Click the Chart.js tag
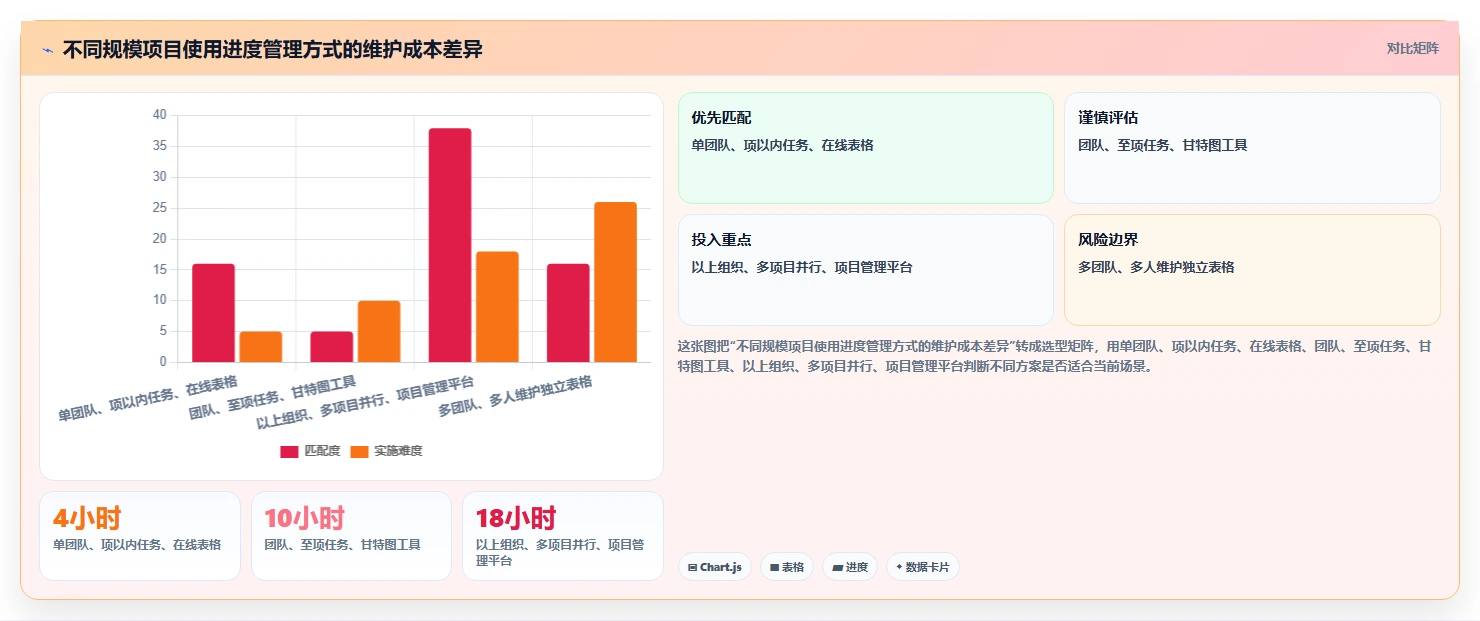The width and height of the screenshot is (1480, 621). point(715,567)
